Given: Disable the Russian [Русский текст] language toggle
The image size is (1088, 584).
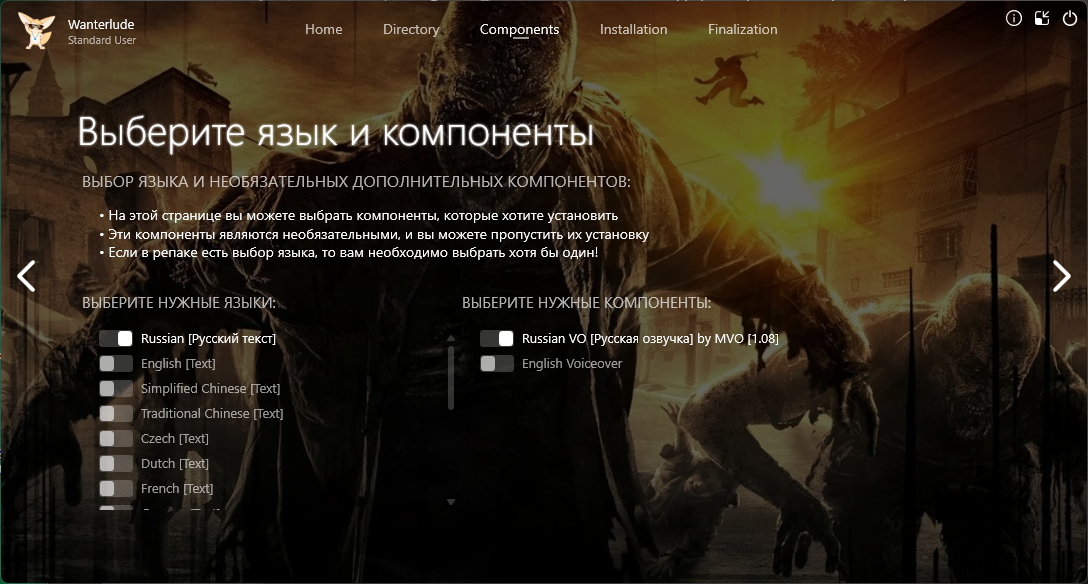Looking at the screenshot, I should click(116, 338).
